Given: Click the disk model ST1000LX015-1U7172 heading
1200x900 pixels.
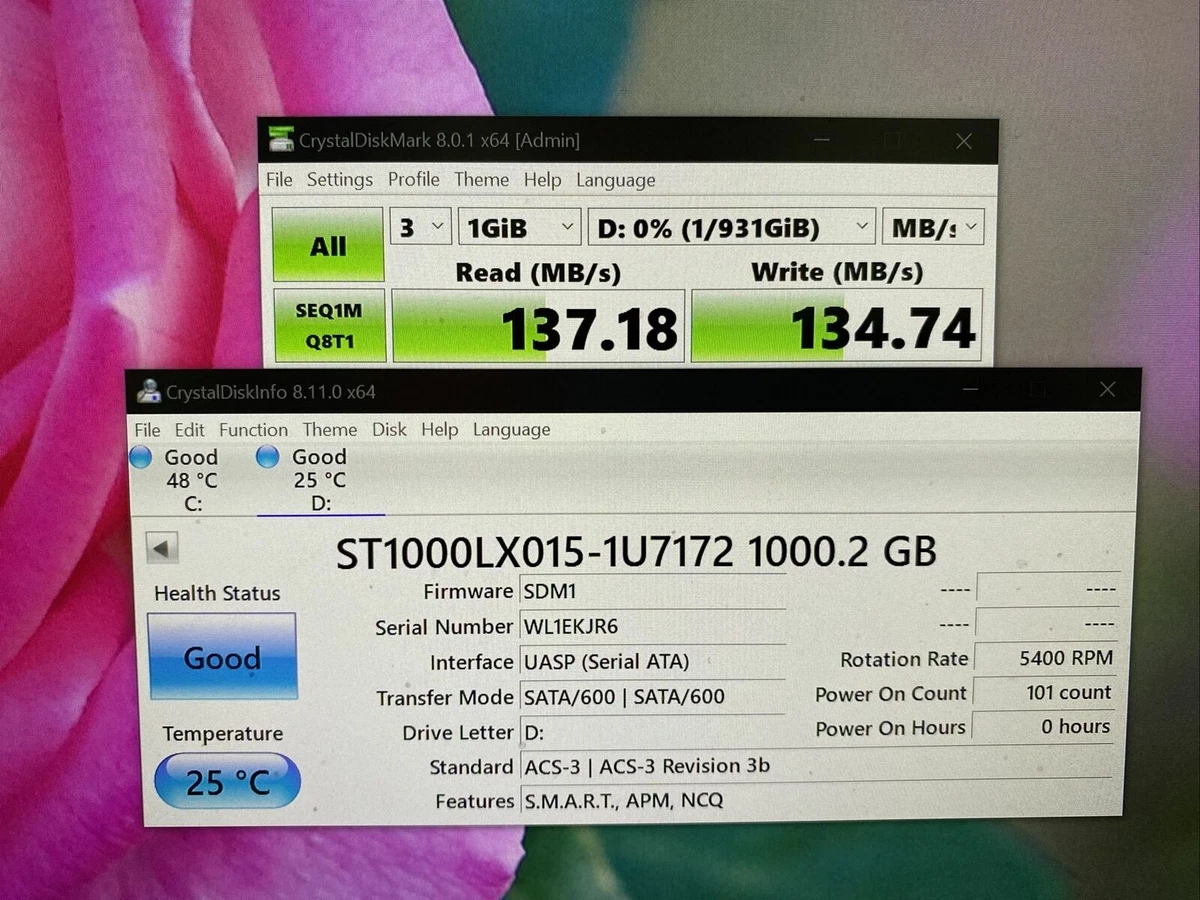Looking at the screenshot, I should coord(635,552).
